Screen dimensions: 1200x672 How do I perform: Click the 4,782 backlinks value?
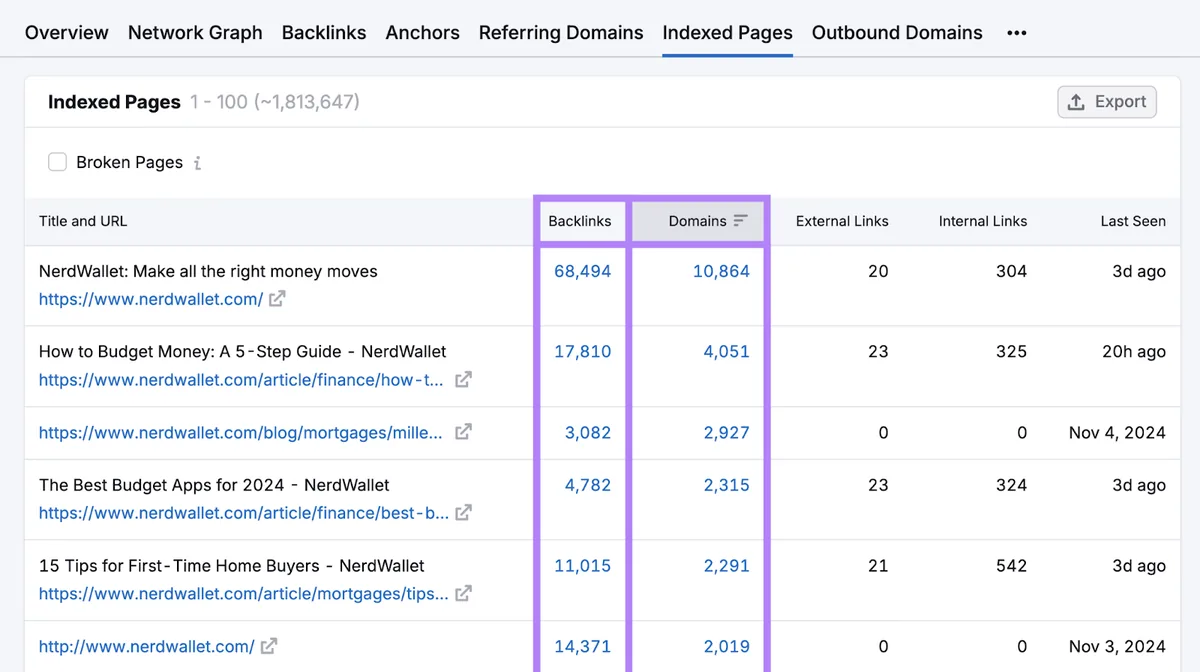point(588,485)
